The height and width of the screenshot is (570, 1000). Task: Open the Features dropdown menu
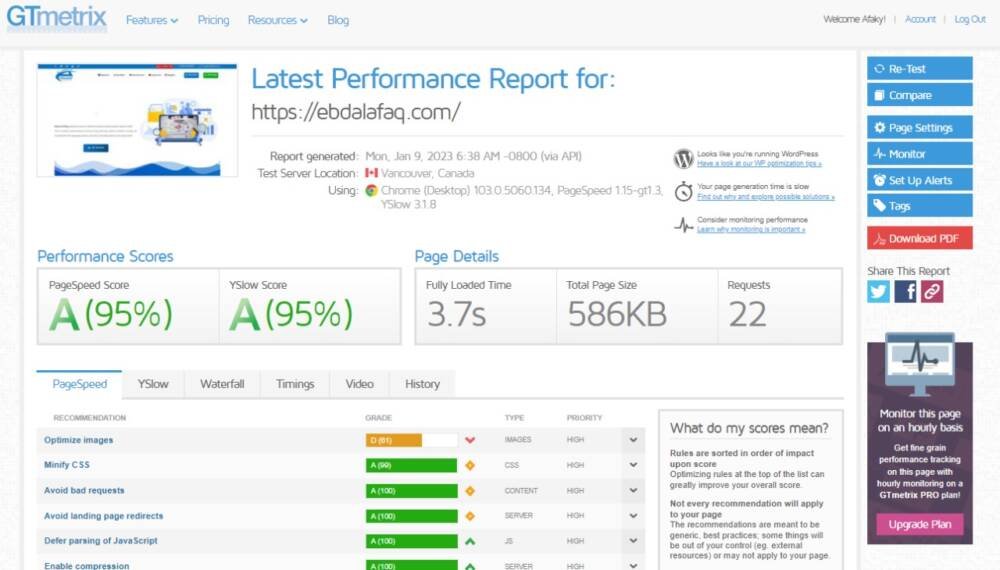[152, 20]
